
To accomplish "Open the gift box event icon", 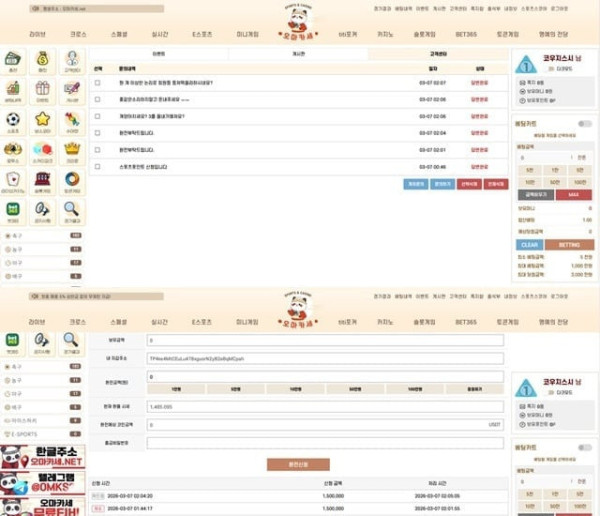I will 42,91.
